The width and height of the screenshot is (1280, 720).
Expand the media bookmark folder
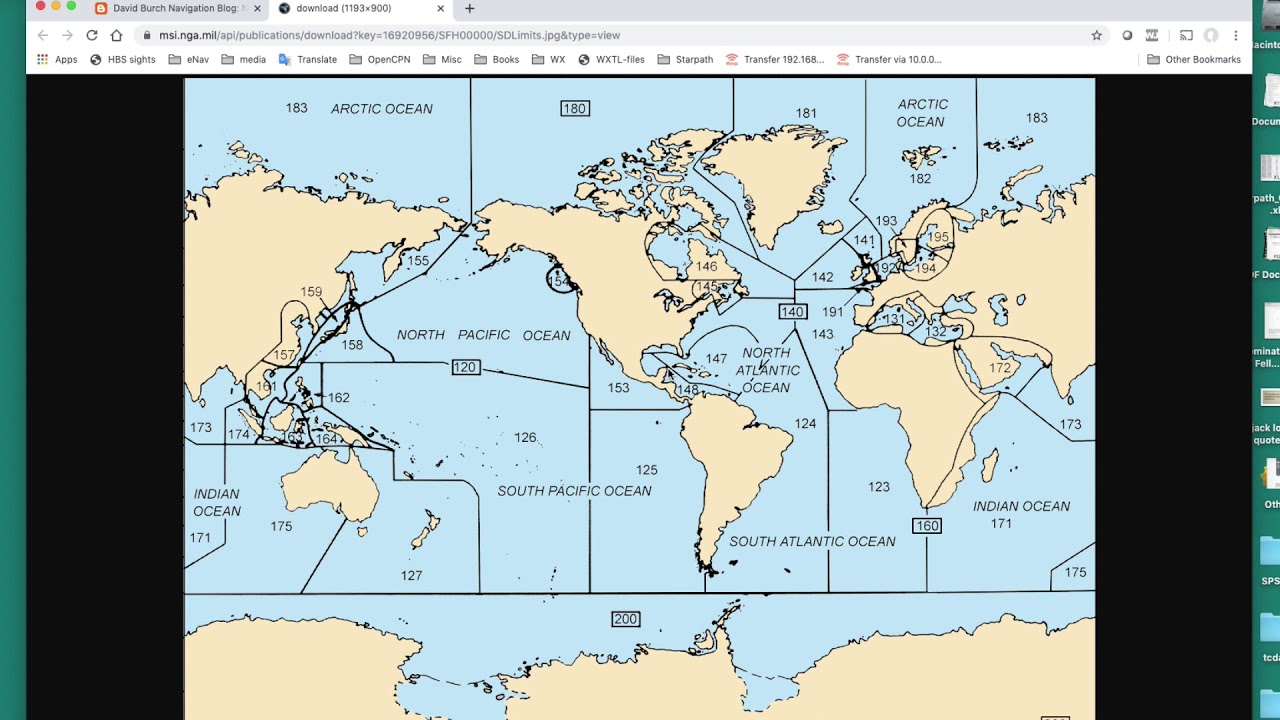[x=243, y=59]
